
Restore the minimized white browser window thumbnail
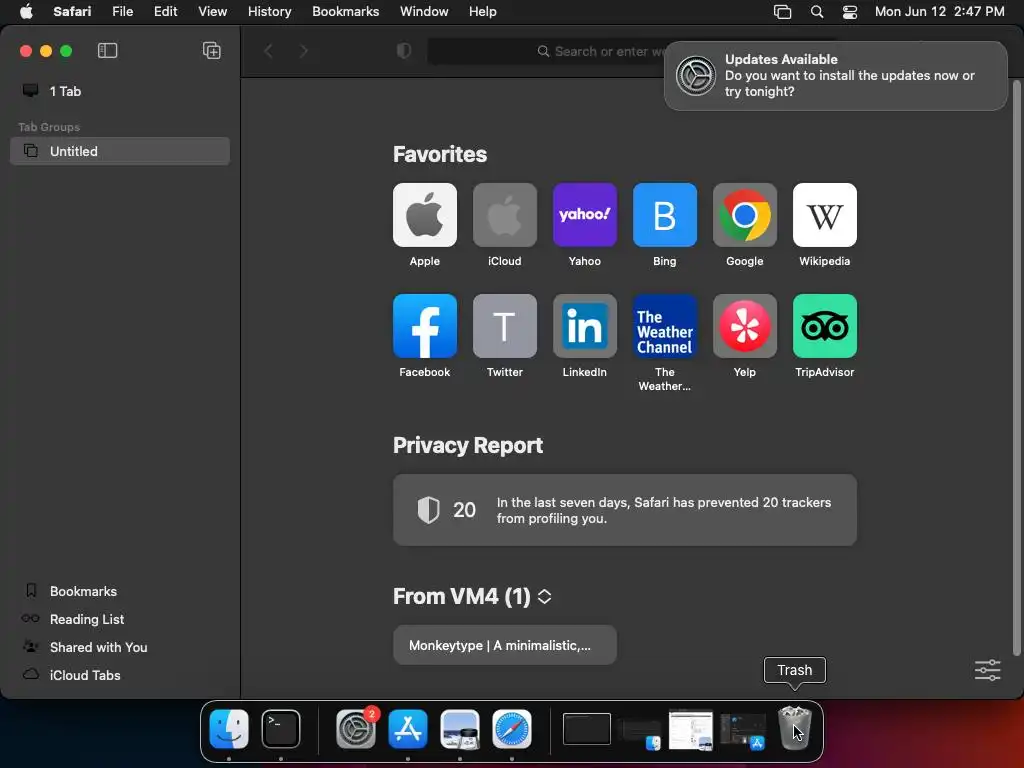tap(691, 729)
